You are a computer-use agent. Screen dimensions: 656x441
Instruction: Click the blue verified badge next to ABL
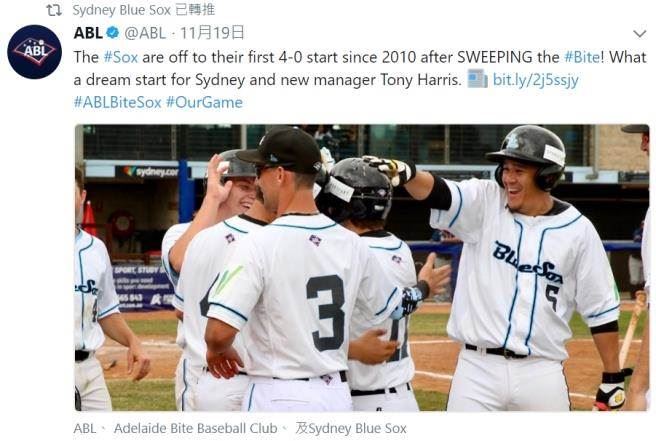coord(113,33)
